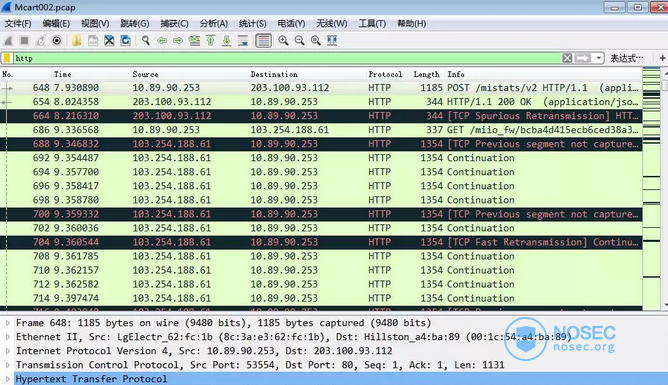
Task: Open the 编辑(E) menu
Action: point(56,24)
